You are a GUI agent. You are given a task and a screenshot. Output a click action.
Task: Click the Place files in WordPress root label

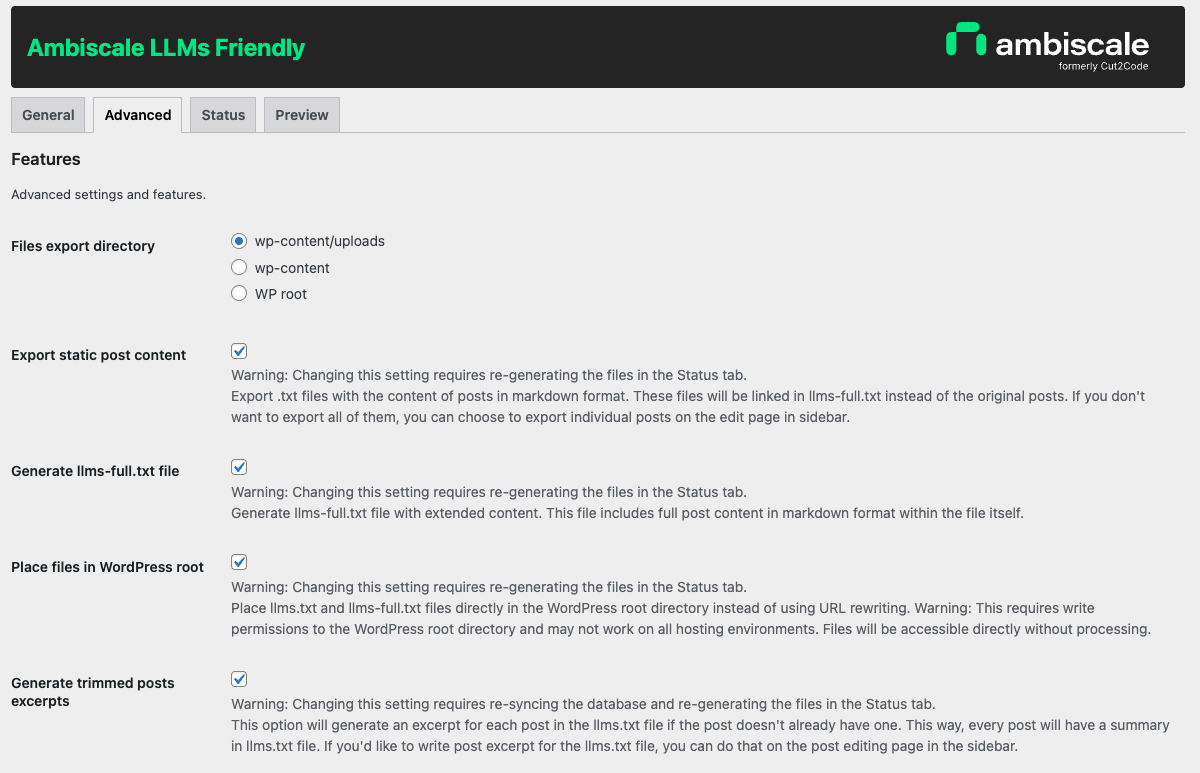tap(107, 567)
